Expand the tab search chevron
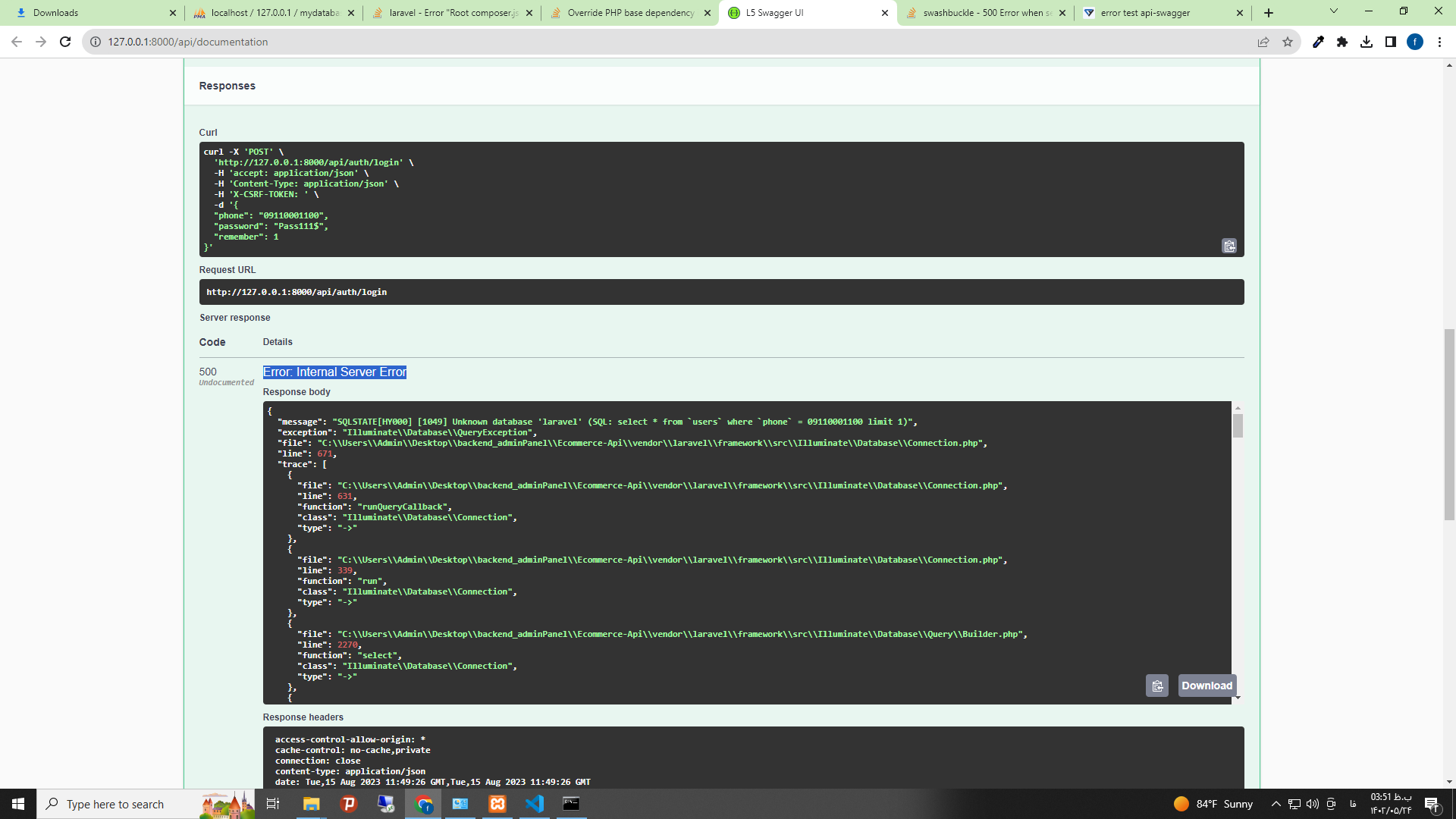1456x819 pixels. point(1333,11)
